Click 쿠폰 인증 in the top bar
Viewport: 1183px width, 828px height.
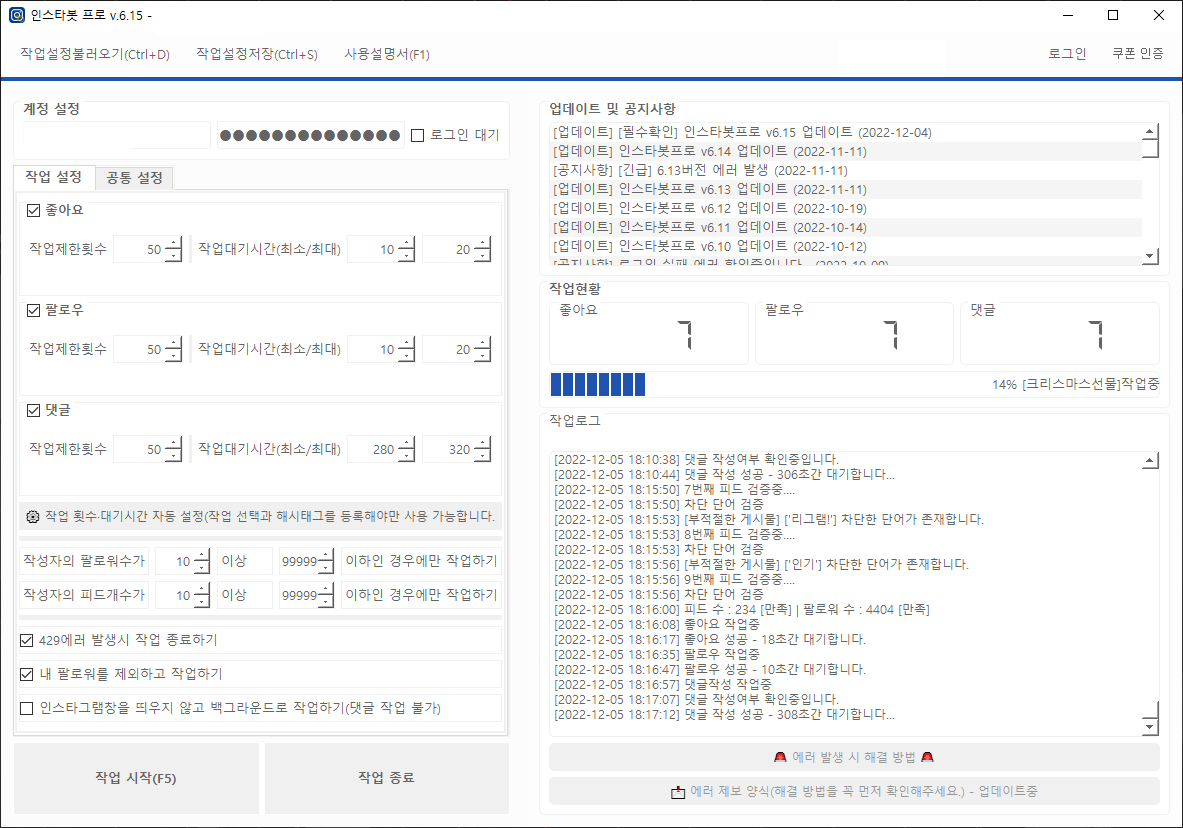tap(1138, 54)
